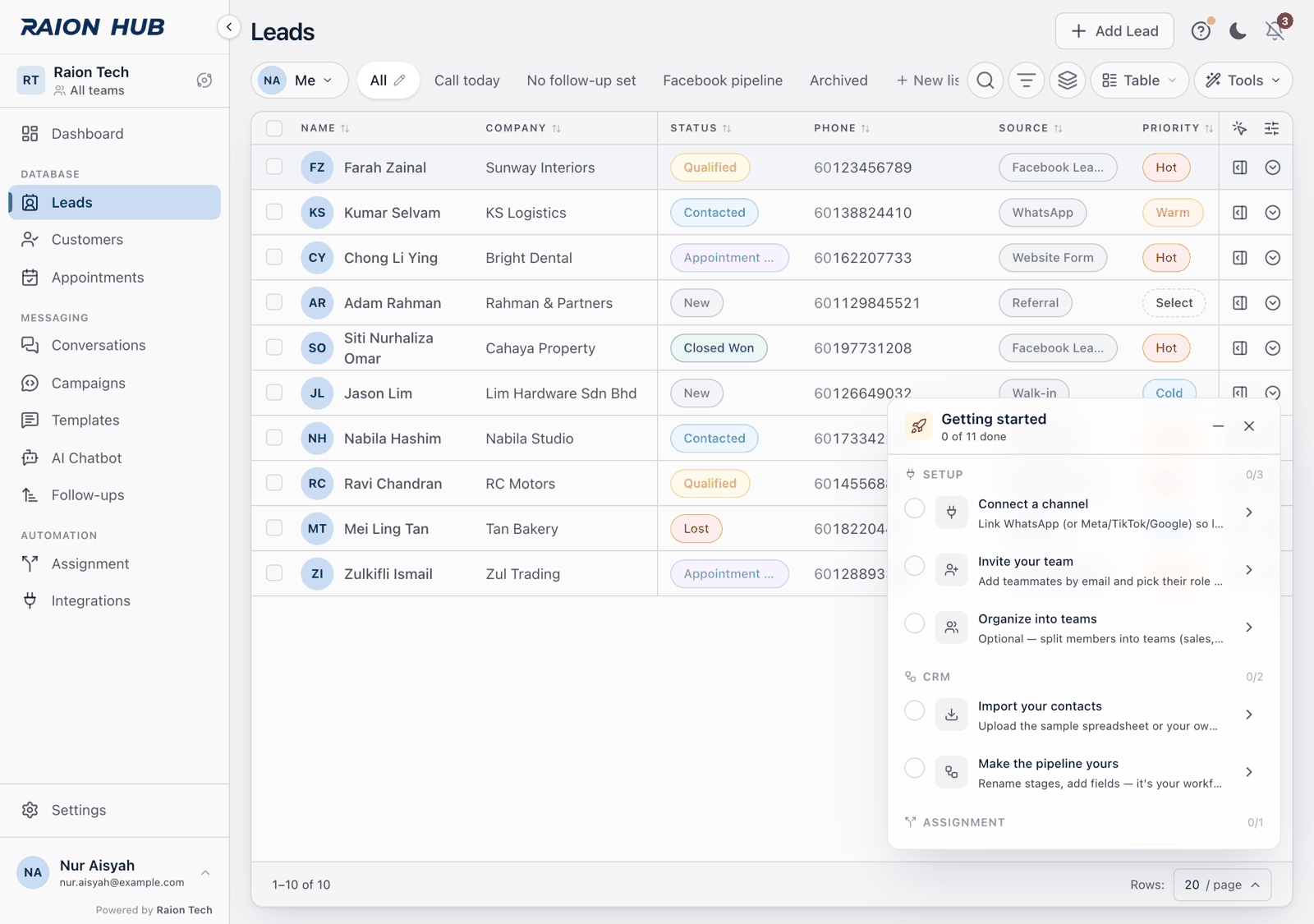Open the Table view dropdown

1139,80
